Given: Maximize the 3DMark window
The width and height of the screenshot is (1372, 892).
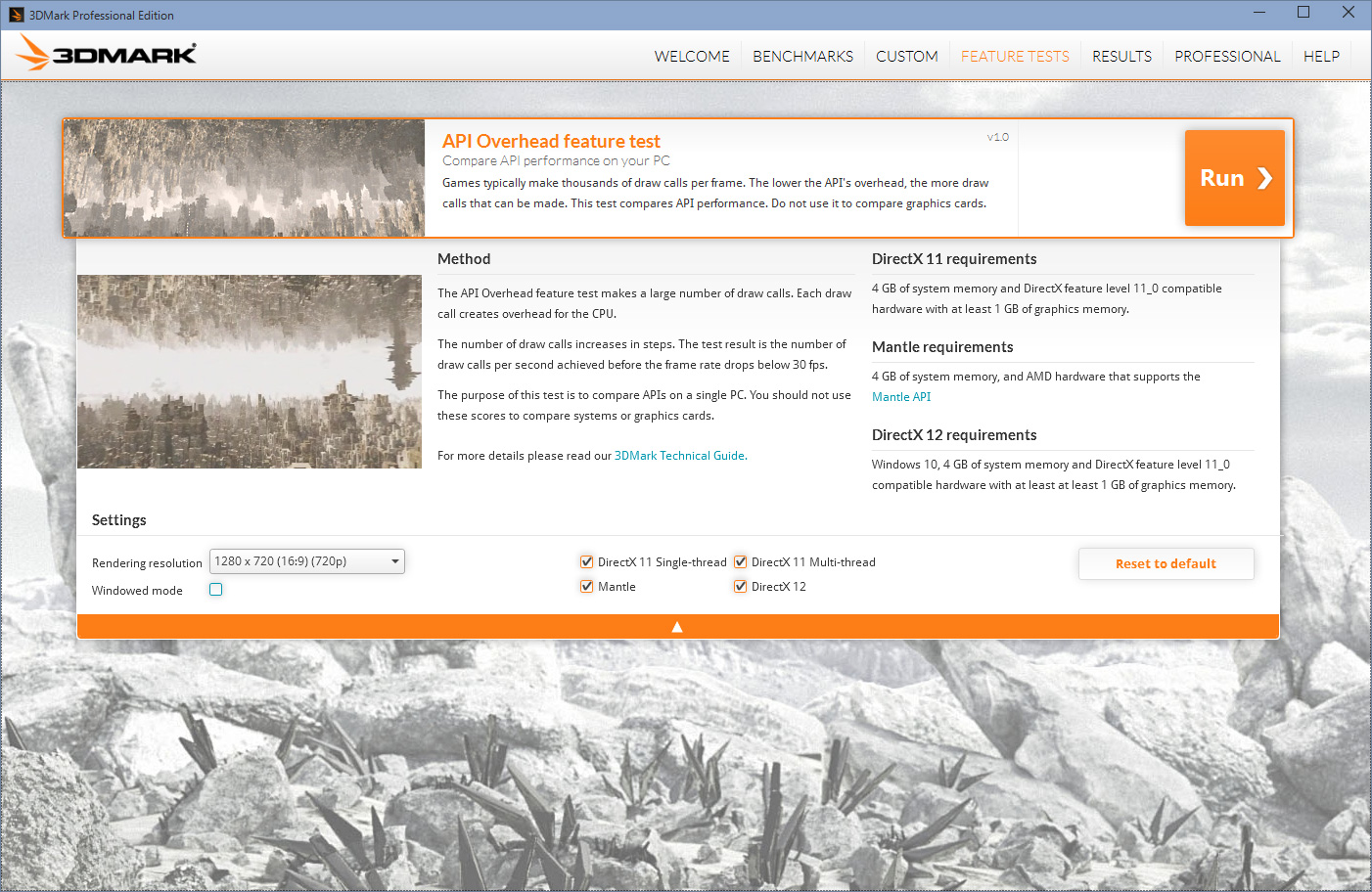Looking at the screenshot, I should [1303, 13].
